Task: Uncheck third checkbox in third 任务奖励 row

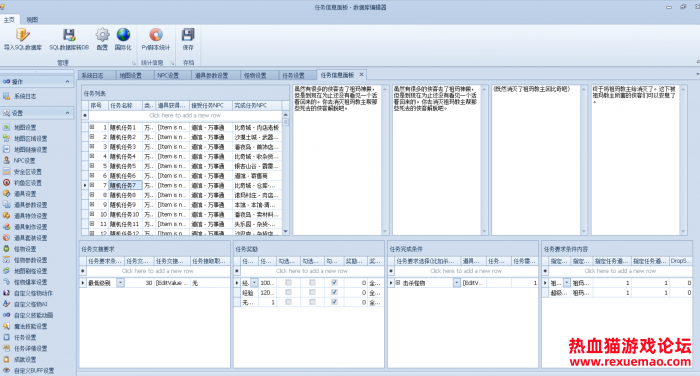Action: click(334, 302)
